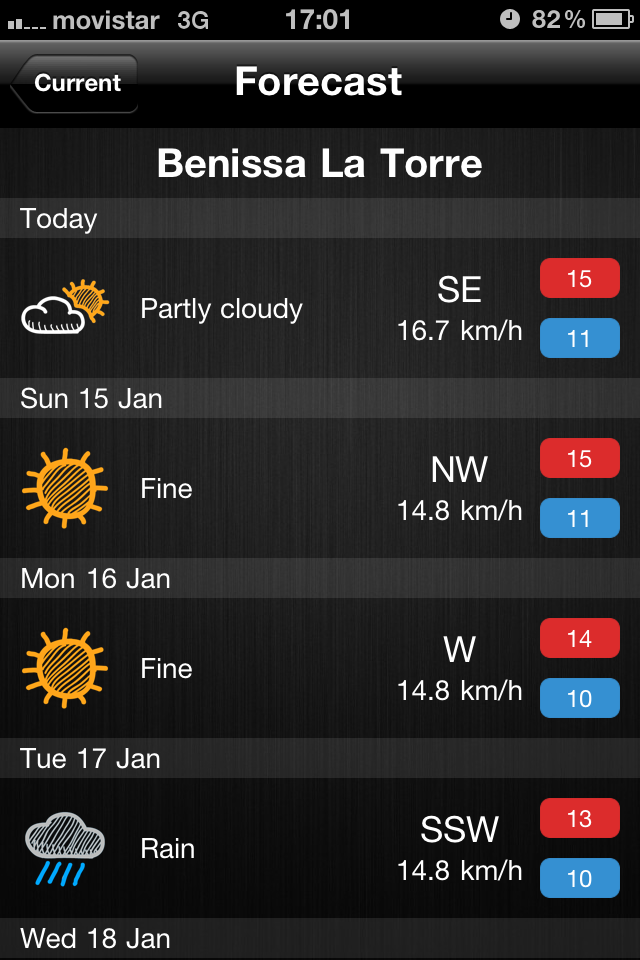The width and height of the screenshot is (640, 960).
Task: Tap the rain cloud icon for Tue 17 Jan
Action: (x=65, y=848)
